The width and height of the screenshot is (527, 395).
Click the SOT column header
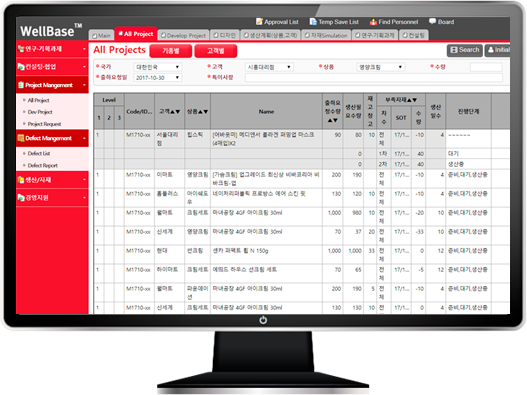pyautogui.click(x=401, y=118)
